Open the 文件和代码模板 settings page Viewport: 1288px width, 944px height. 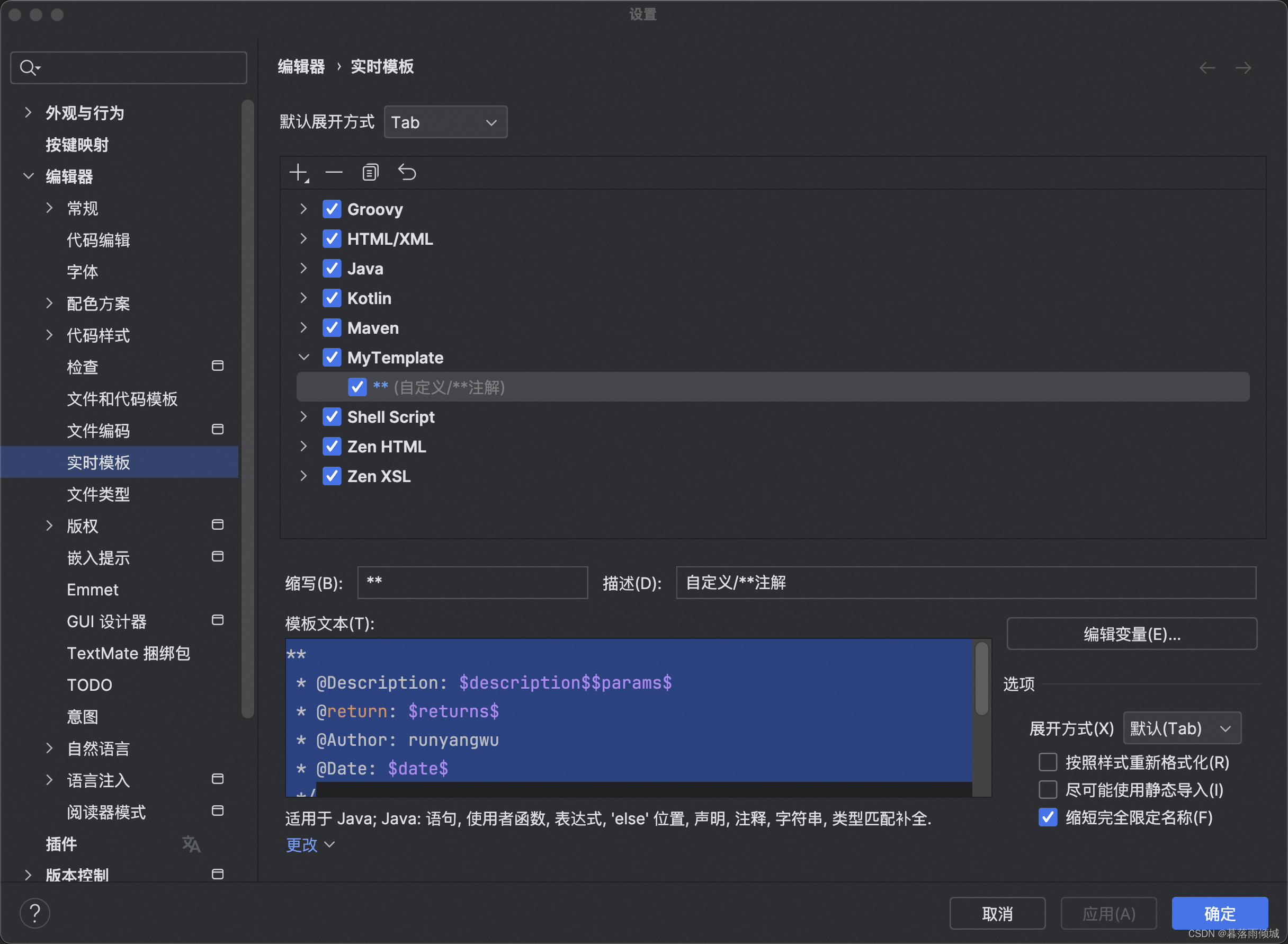click(x=122, y=399)
